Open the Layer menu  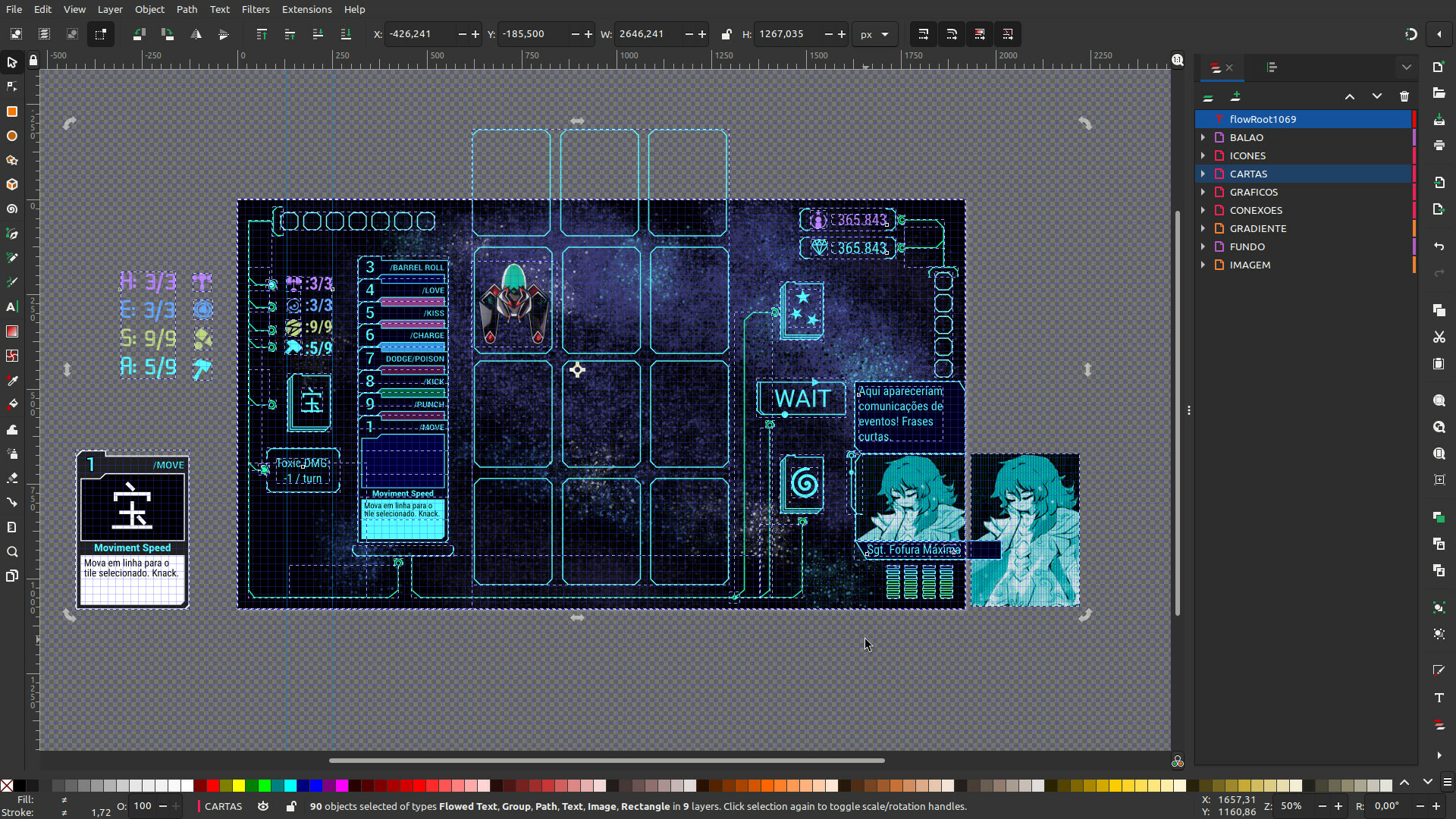(x=110, y=9)
